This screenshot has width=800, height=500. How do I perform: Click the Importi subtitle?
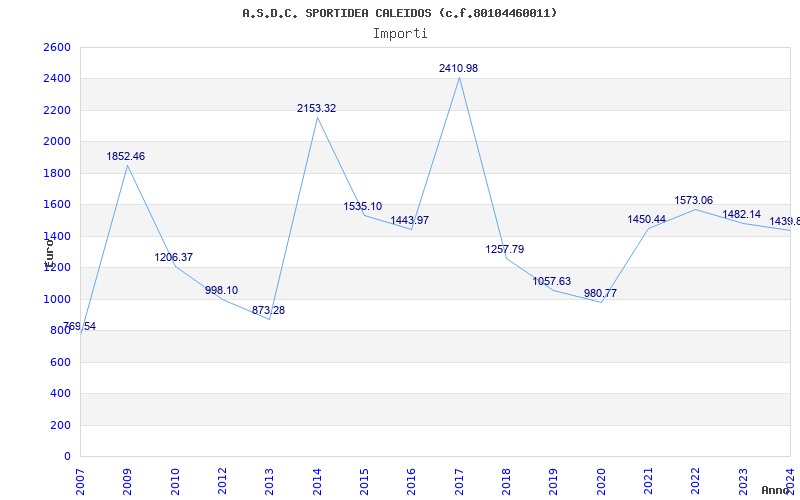coord(400,34)
